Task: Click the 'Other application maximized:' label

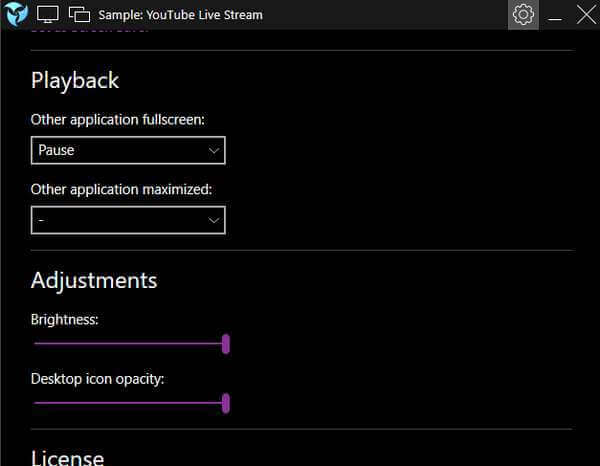Action: click(x=121, y=189)
